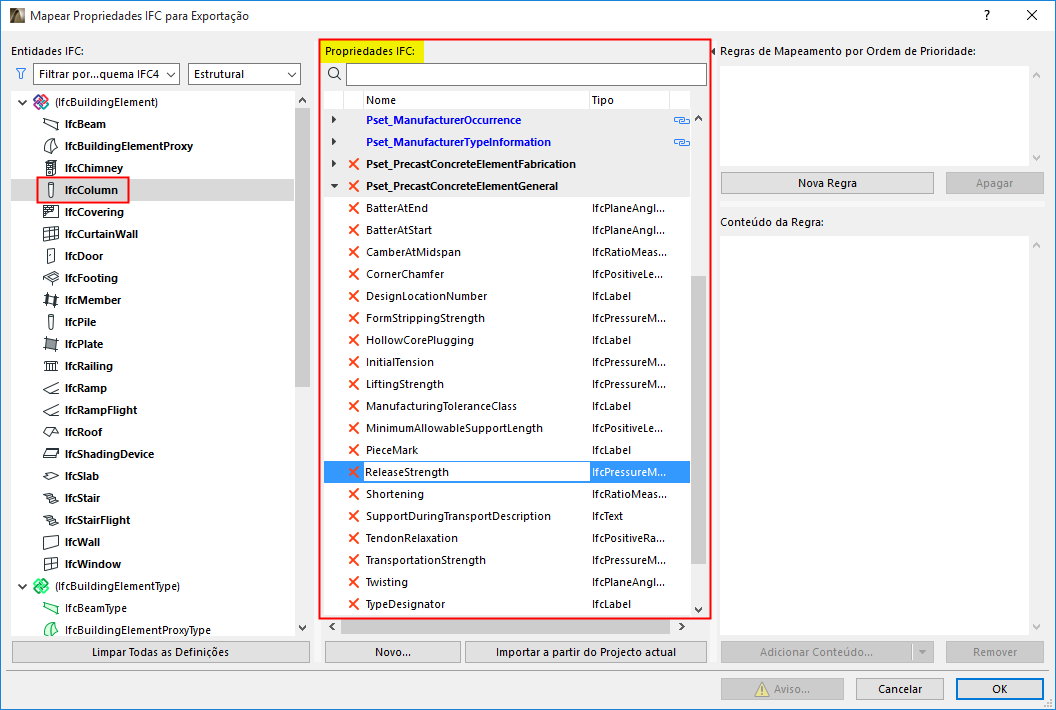The image size is (1056, 710).
Task: Toggle red X of CamberAtMidspan property
Action: (354, 252)
